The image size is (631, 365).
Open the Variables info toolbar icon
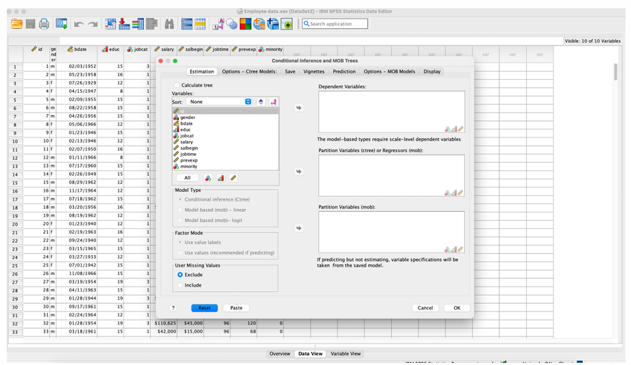(138, 24)
